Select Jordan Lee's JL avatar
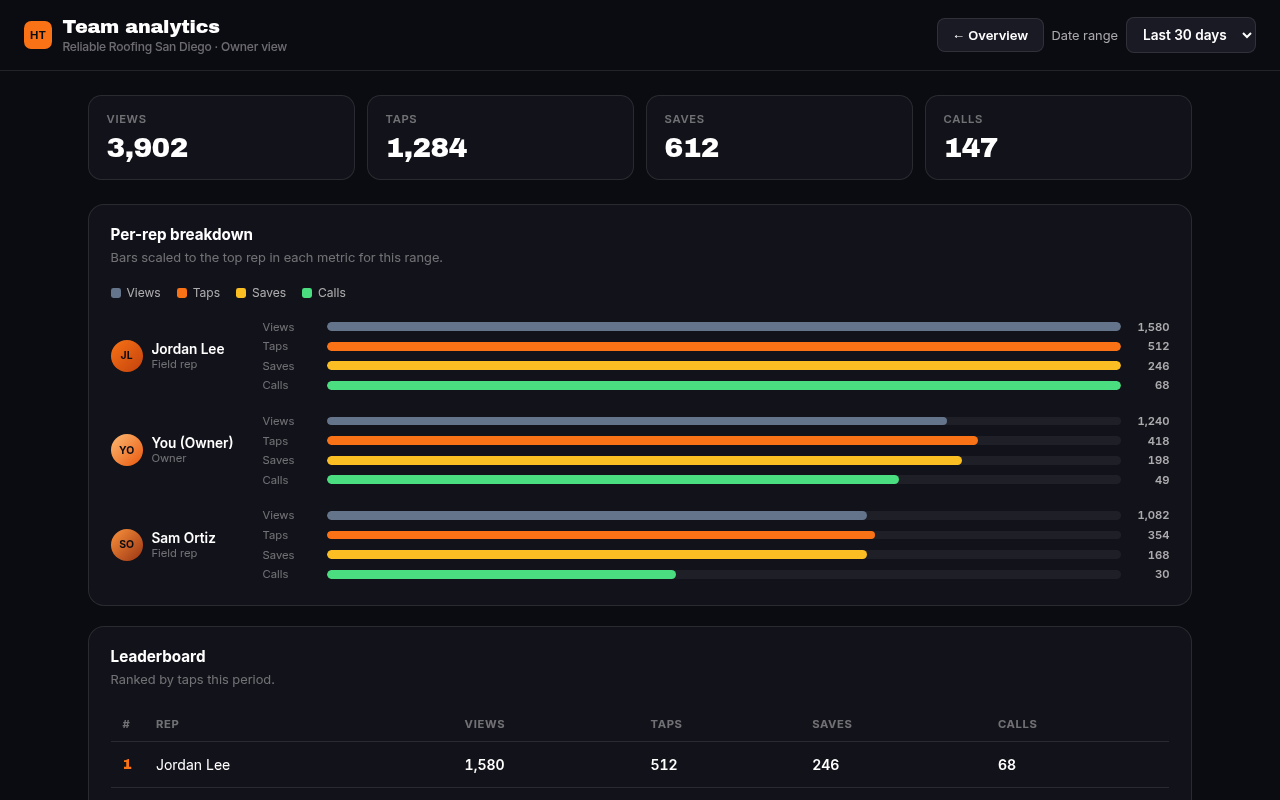1280x800 pixels. pos(127,356)
